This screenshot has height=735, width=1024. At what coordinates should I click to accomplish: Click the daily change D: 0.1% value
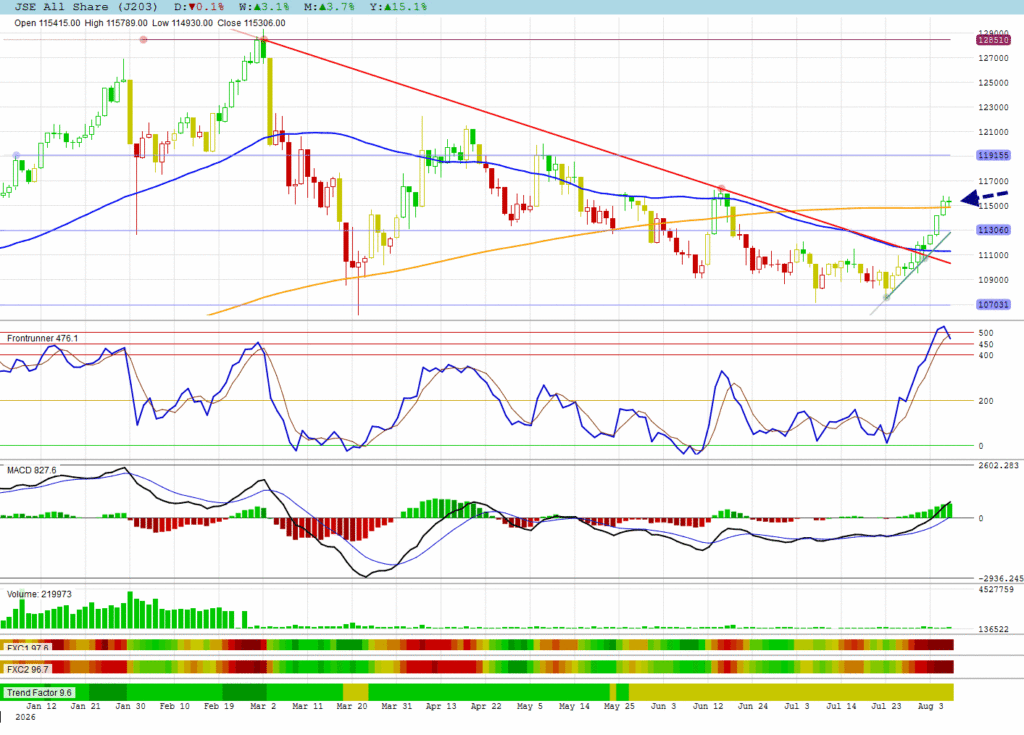click(x=199, y=7)
